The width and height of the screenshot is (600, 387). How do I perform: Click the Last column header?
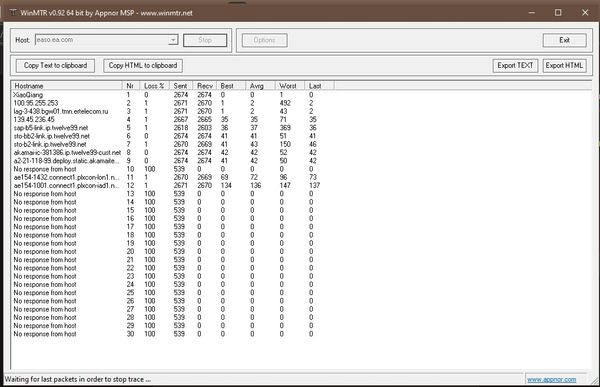click(319, 86)
